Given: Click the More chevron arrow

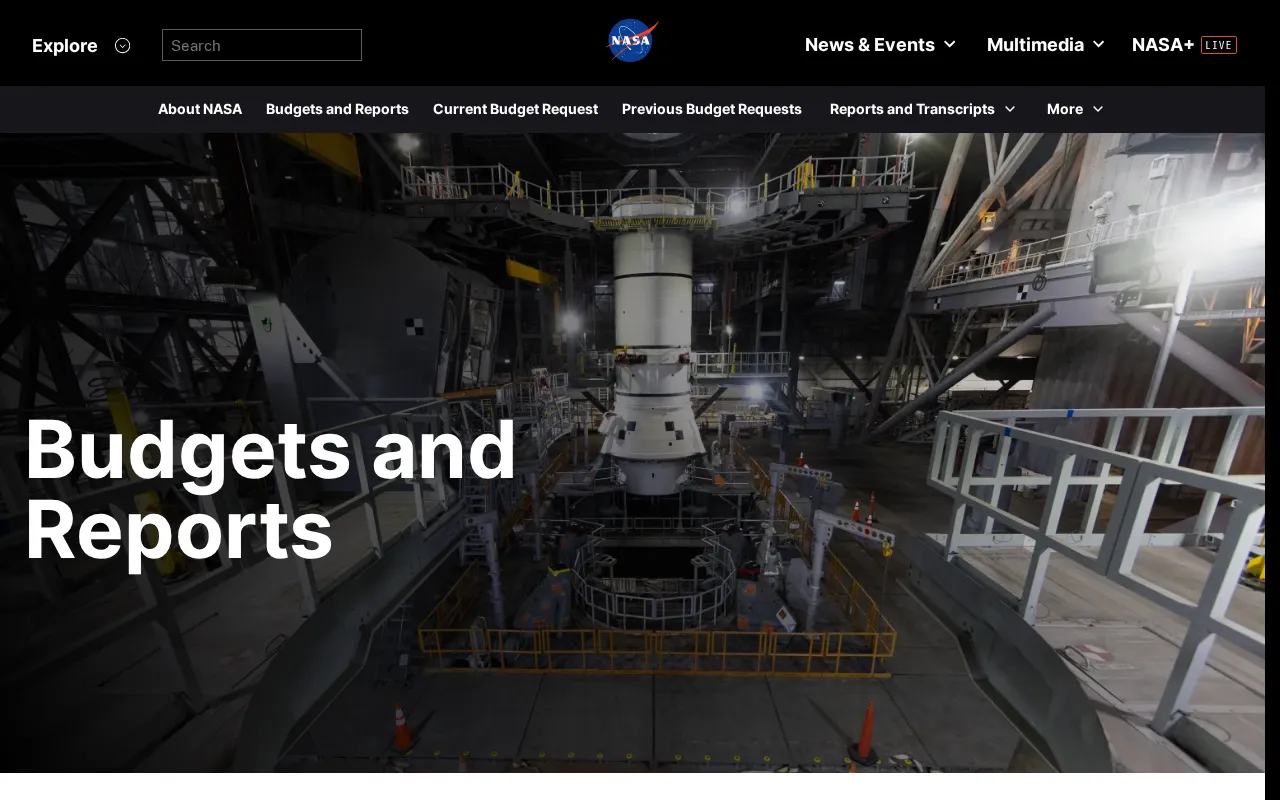Looking at the screenshot, I should 1097,109.
